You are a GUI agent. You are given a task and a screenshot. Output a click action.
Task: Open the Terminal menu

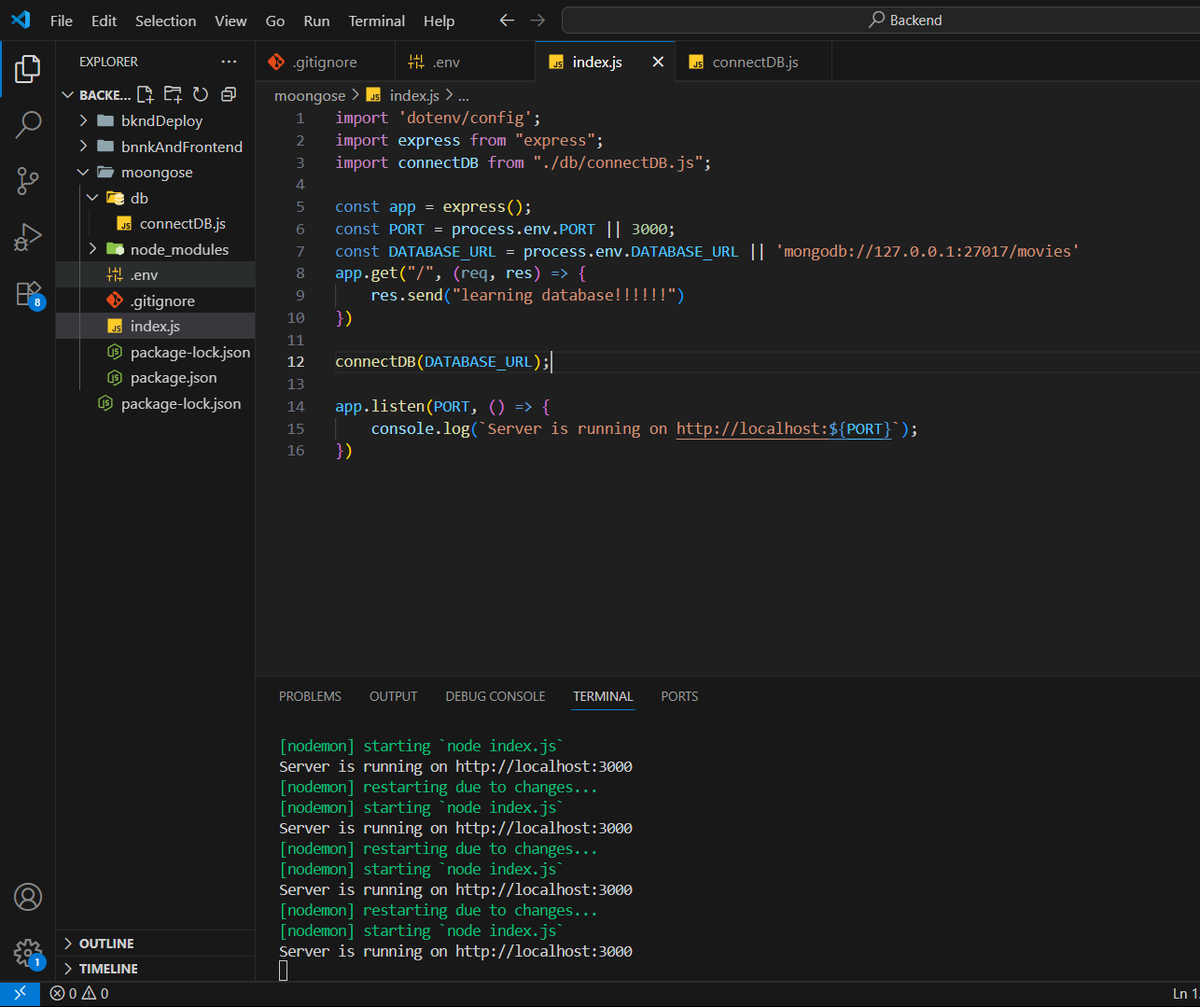tap(377, 20)
